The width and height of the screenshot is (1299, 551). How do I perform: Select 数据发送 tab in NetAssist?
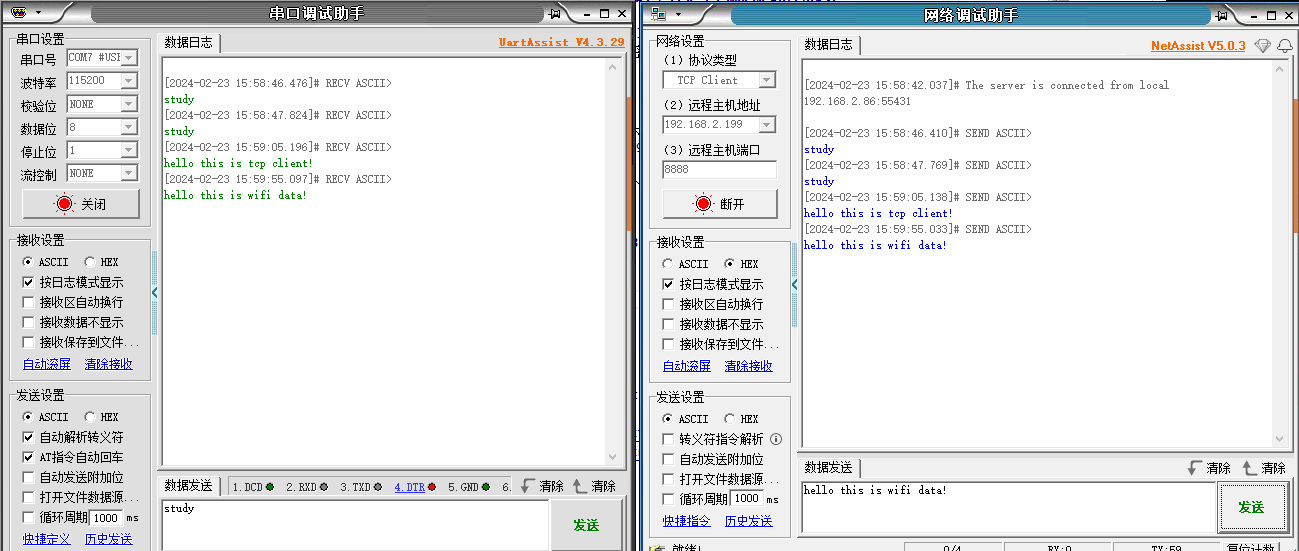pos(829,468)
